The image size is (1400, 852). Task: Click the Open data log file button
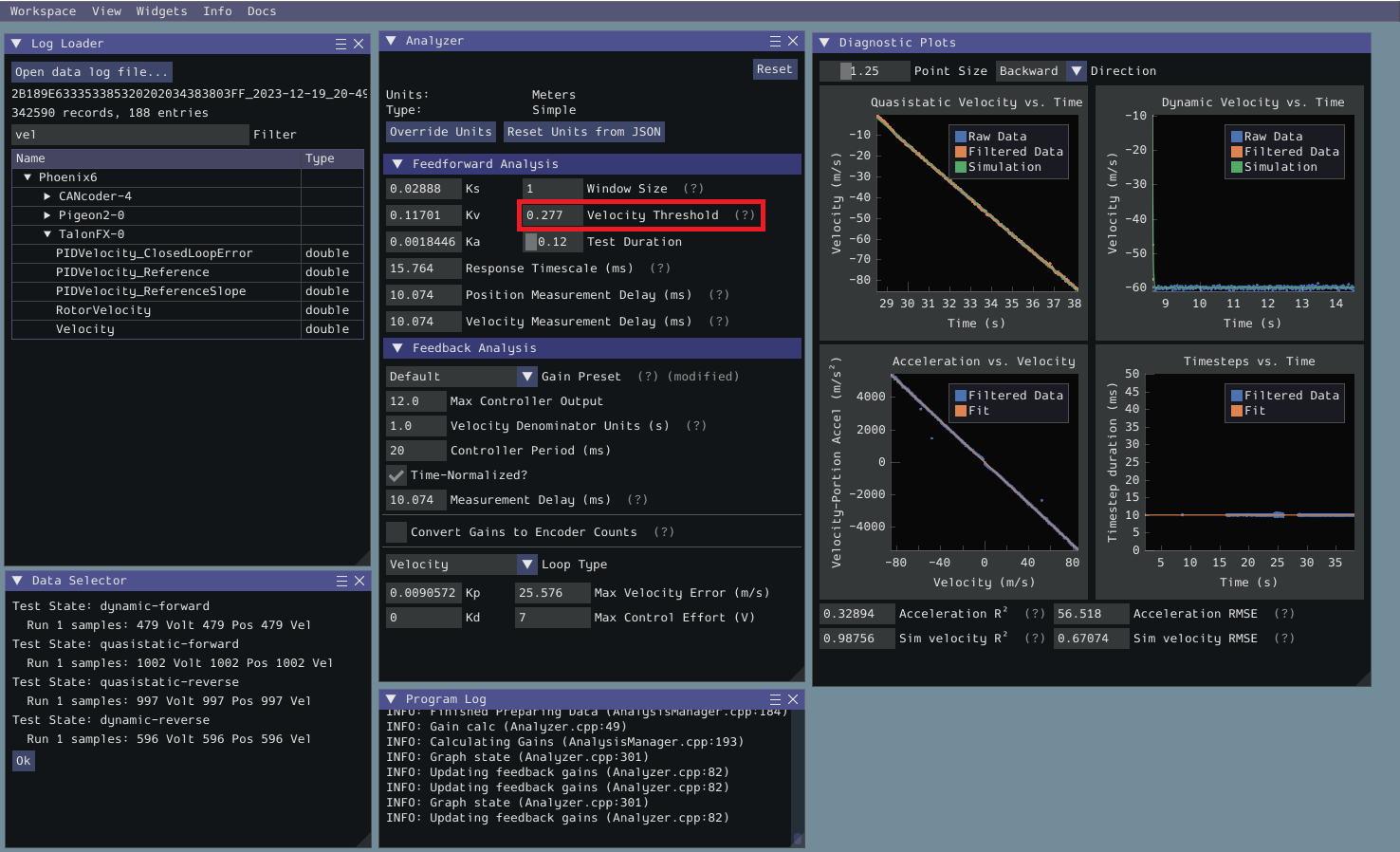click(x=90, y=71)
